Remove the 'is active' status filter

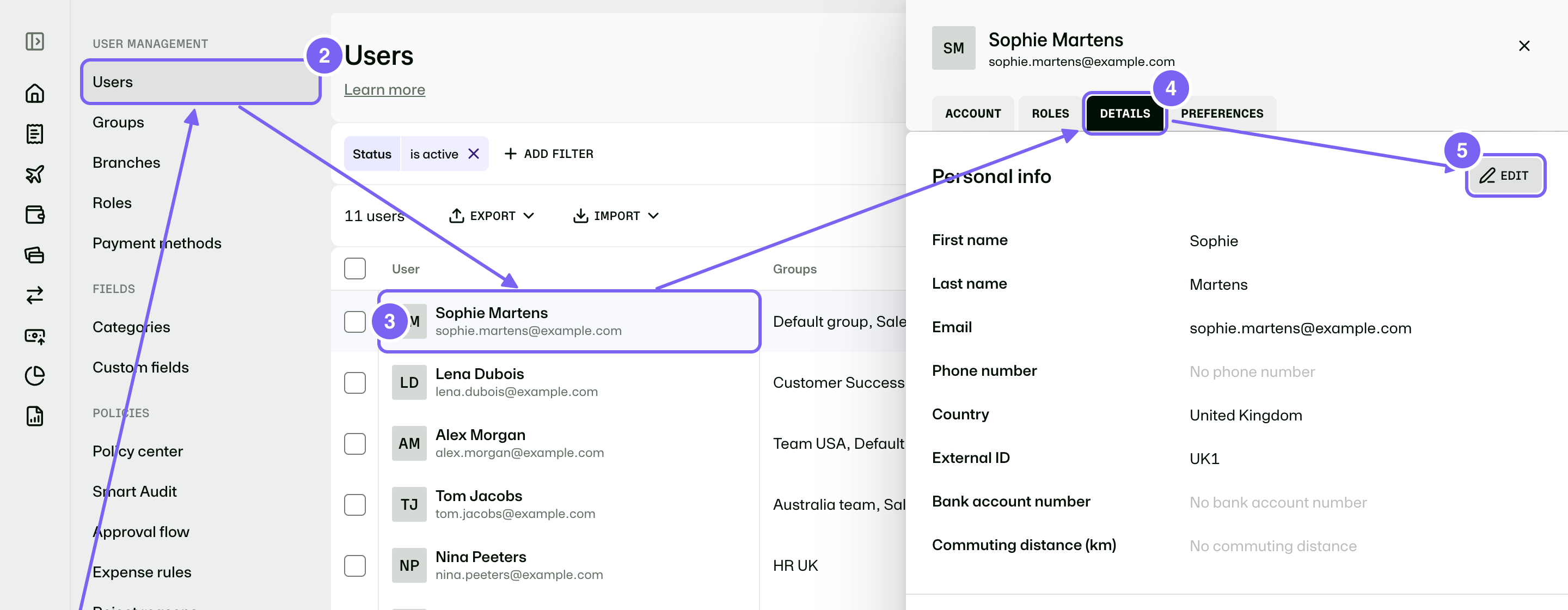(x=474, y=154)
